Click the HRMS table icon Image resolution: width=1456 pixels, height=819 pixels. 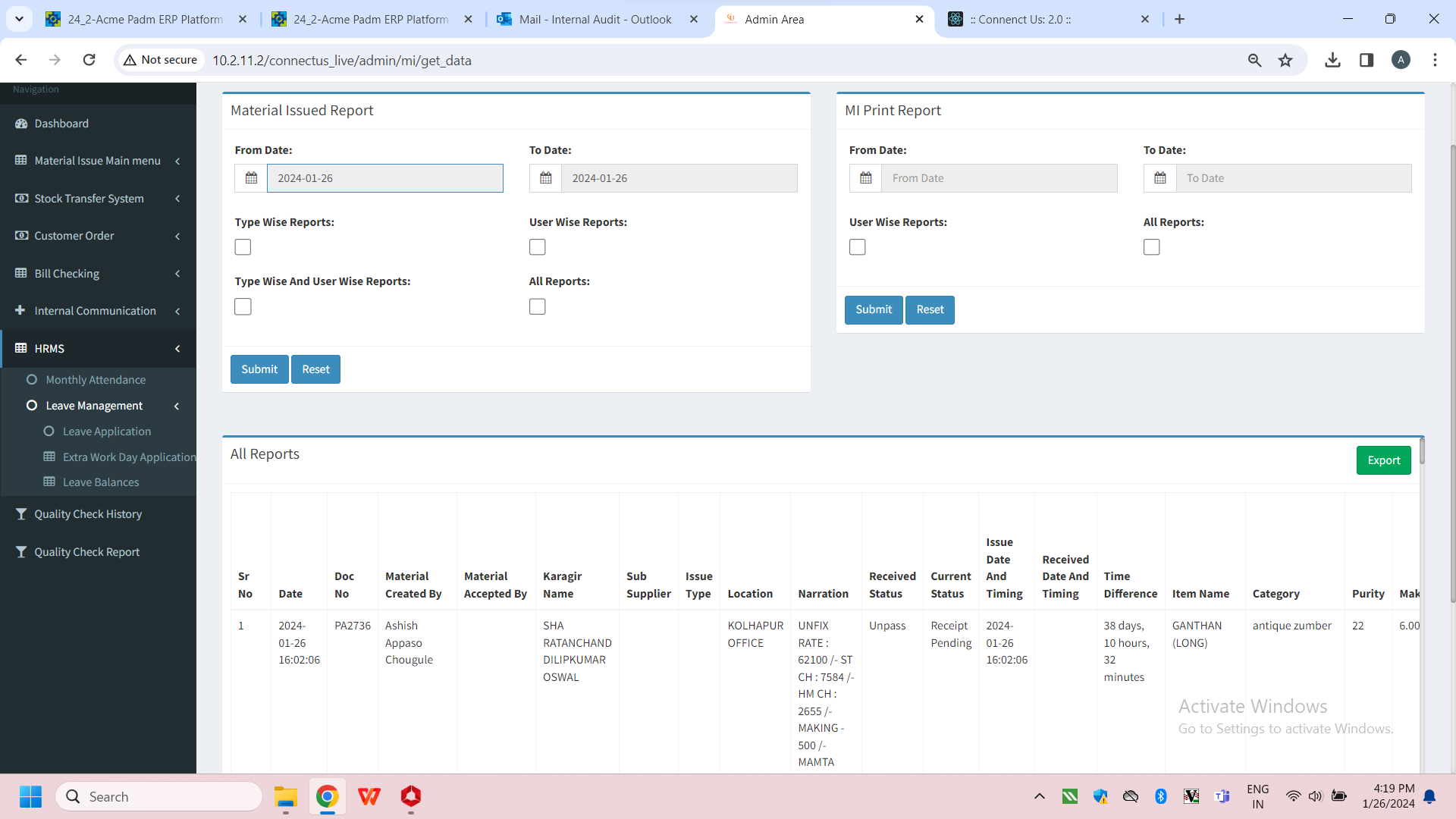[20, 349]
